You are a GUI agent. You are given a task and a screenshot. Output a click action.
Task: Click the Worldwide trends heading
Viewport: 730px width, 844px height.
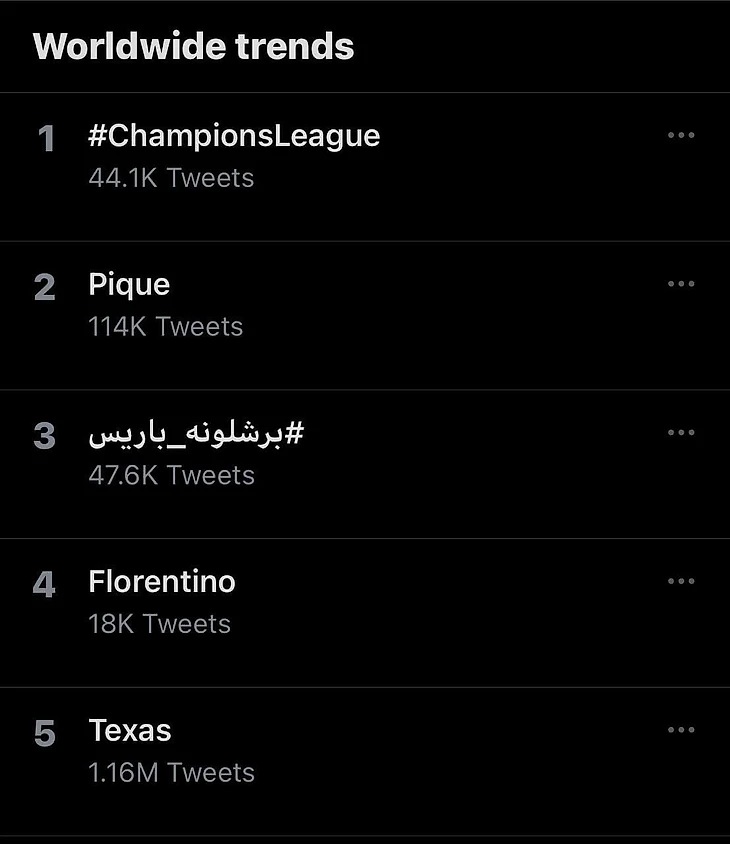pyautogui.click(x=194, y=47)
